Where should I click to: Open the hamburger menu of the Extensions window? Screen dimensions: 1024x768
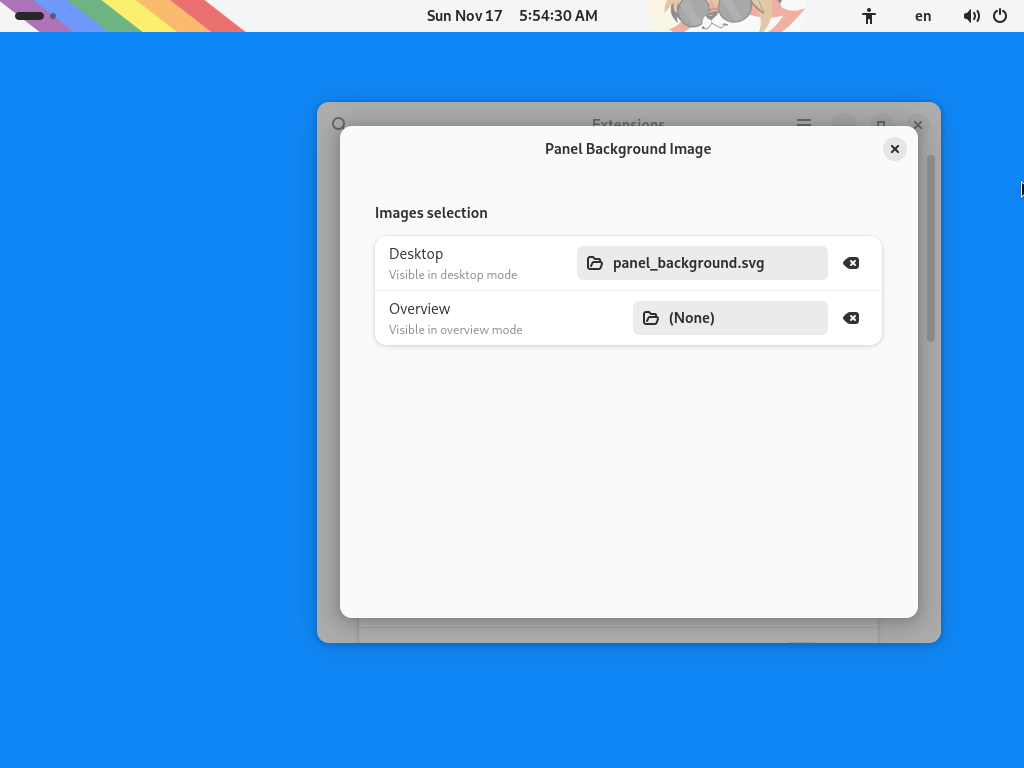tap(804, 124)
